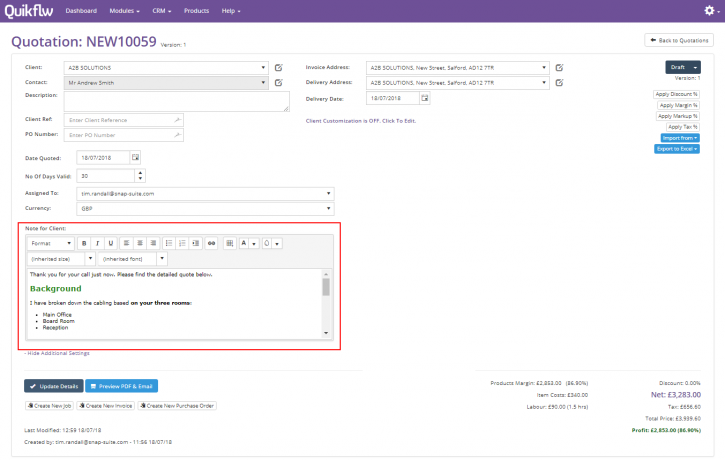
Task: Click the PO Number input field
Action: pyautogui.click(x=124, y=135)
